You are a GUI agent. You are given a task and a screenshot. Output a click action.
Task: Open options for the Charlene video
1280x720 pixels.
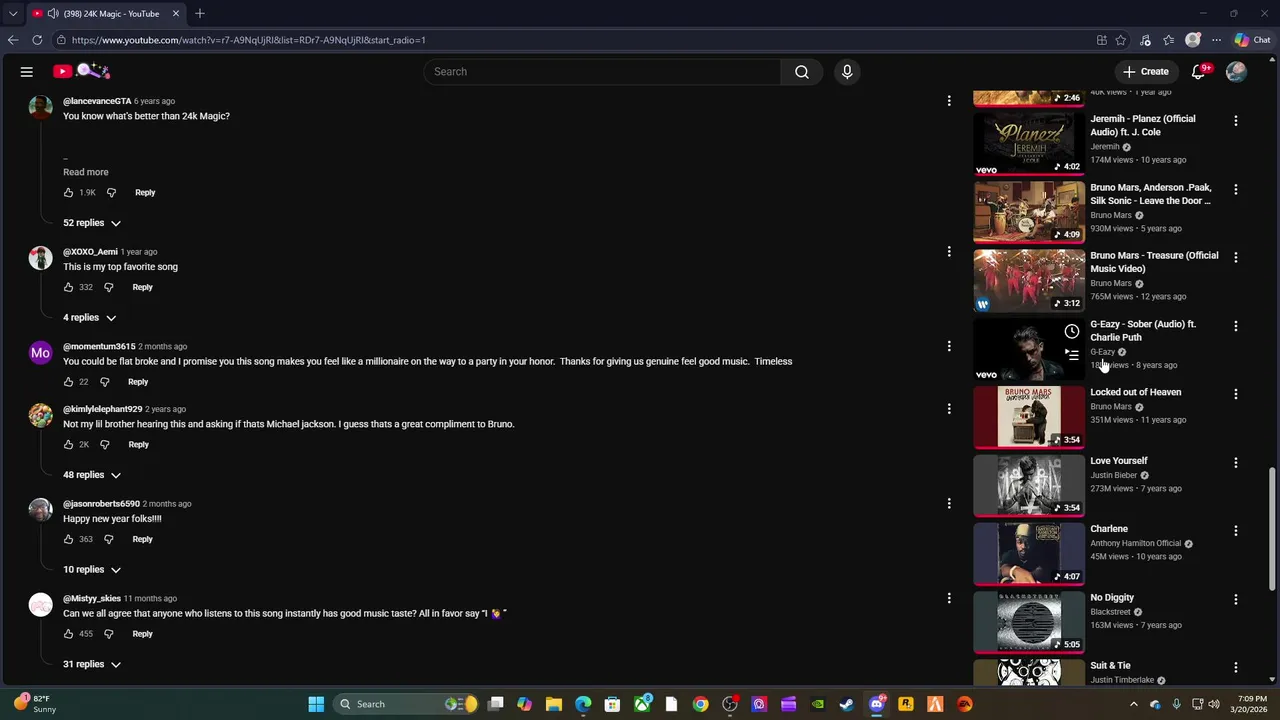coord(1236,531)
